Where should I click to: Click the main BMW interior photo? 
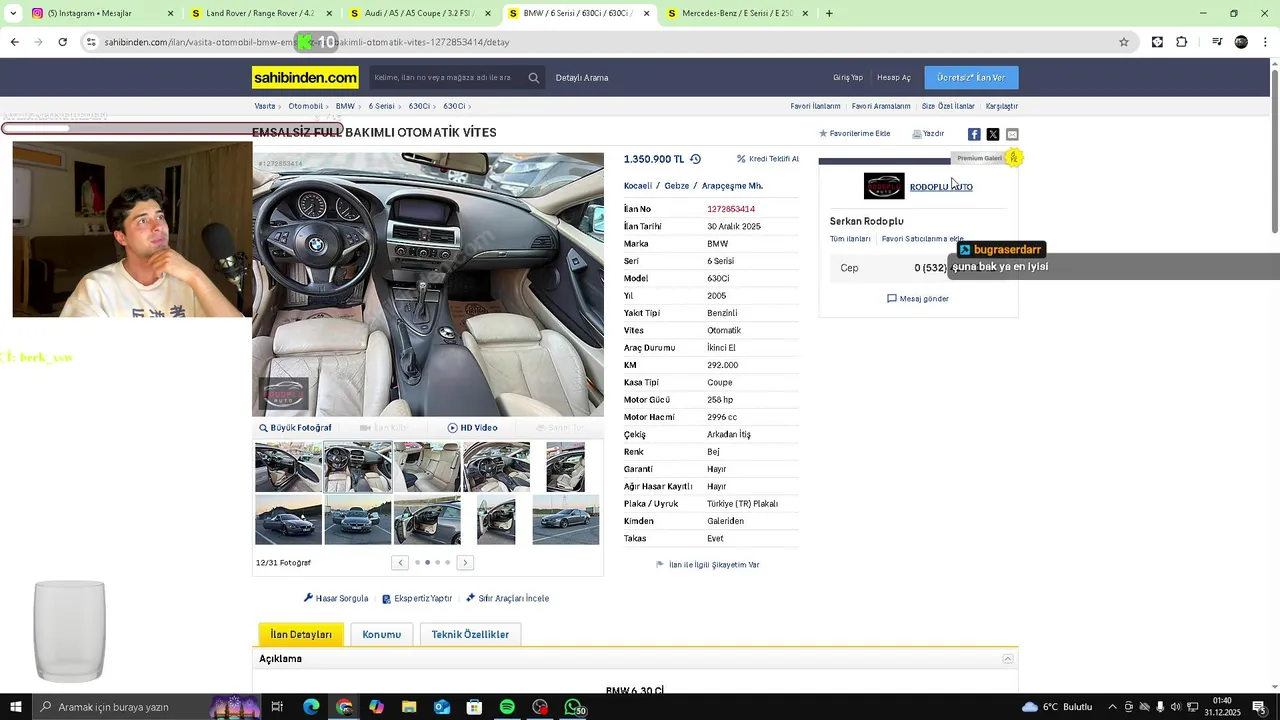tap(428, 284)
